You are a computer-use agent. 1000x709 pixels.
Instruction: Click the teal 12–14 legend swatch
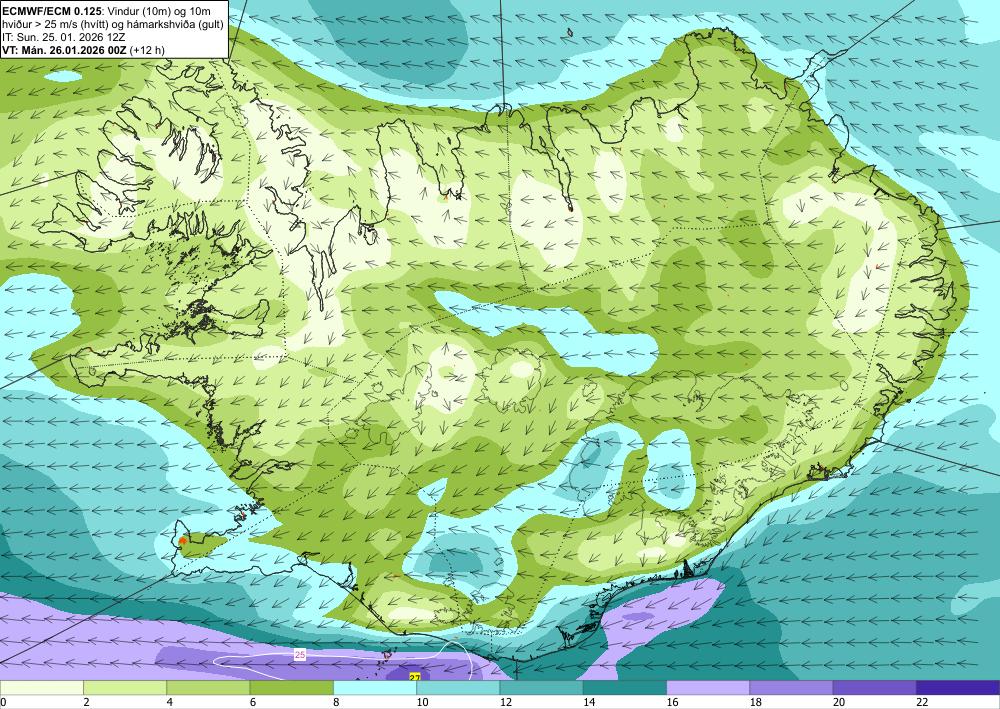point(541,688)
